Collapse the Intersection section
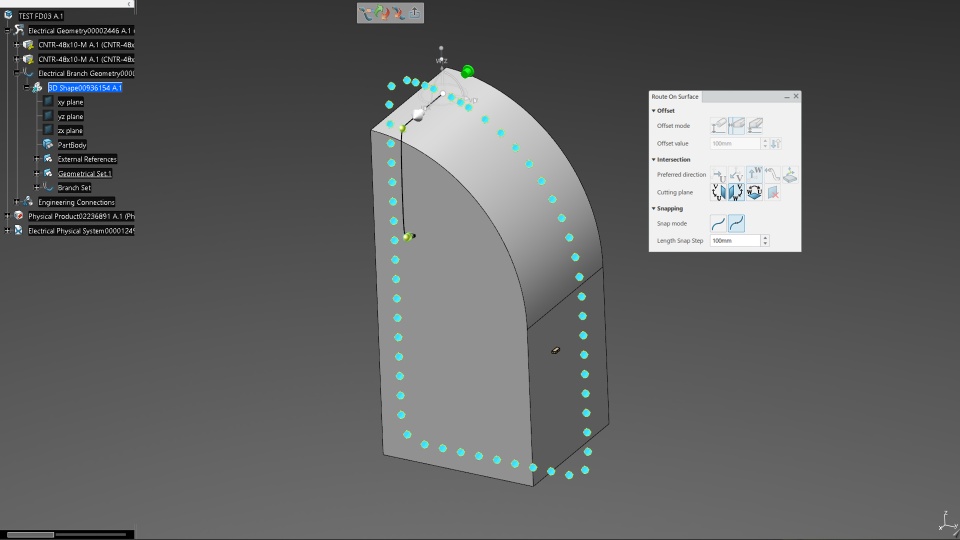 coord(653,160)
